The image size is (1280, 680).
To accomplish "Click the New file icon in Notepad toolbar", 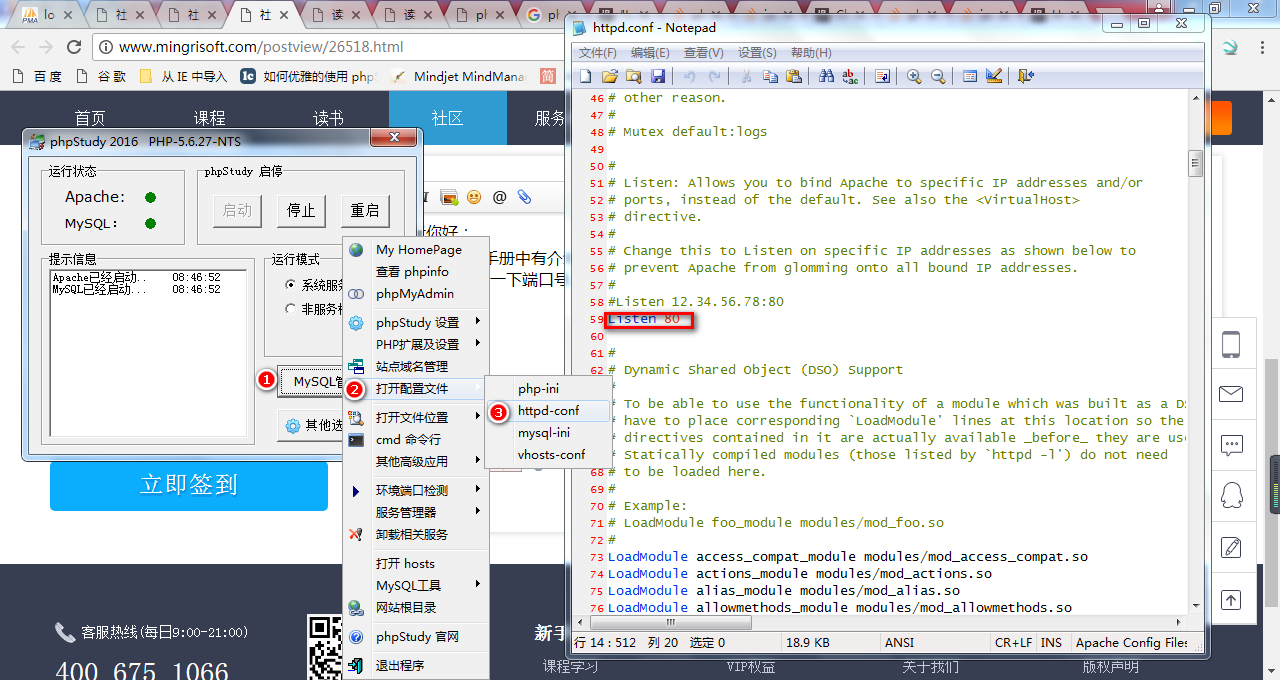I will 585,76.
